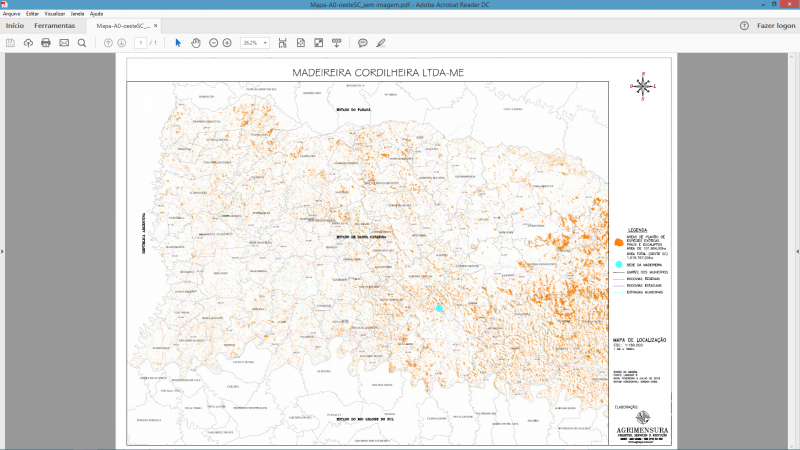Switch to the Início tab
The image size is (800, 450).
point(15,26)
